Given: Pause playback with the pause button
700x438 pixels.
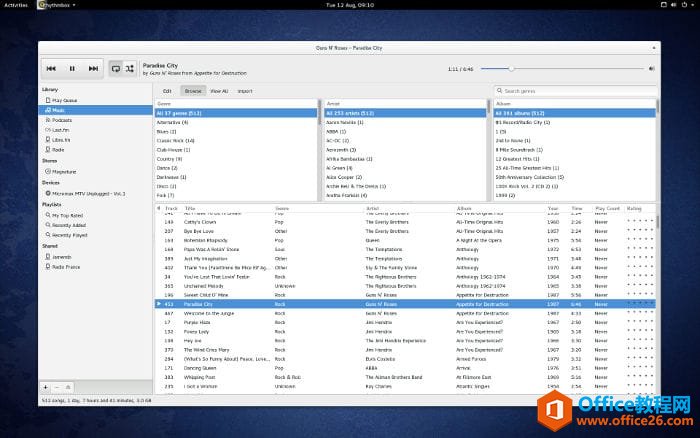Looking at the screenshot, I should click(x=72, y=68).
